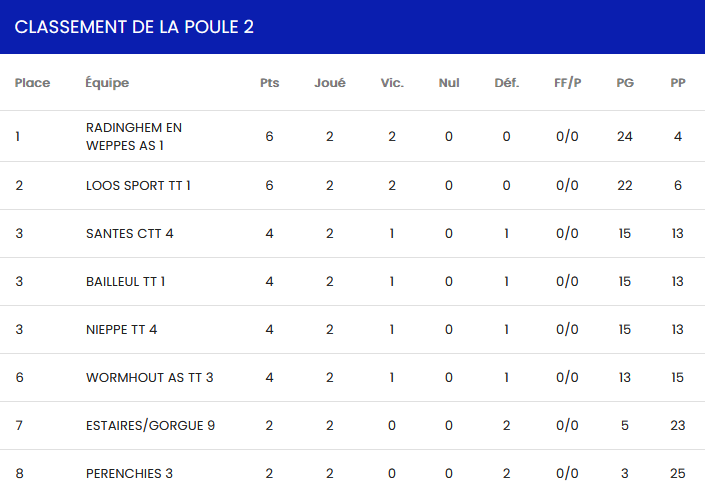Open PERENCHIES 3 team entry
The height and width of the screenshot is (497, 705).
click(x=130, y=473)
